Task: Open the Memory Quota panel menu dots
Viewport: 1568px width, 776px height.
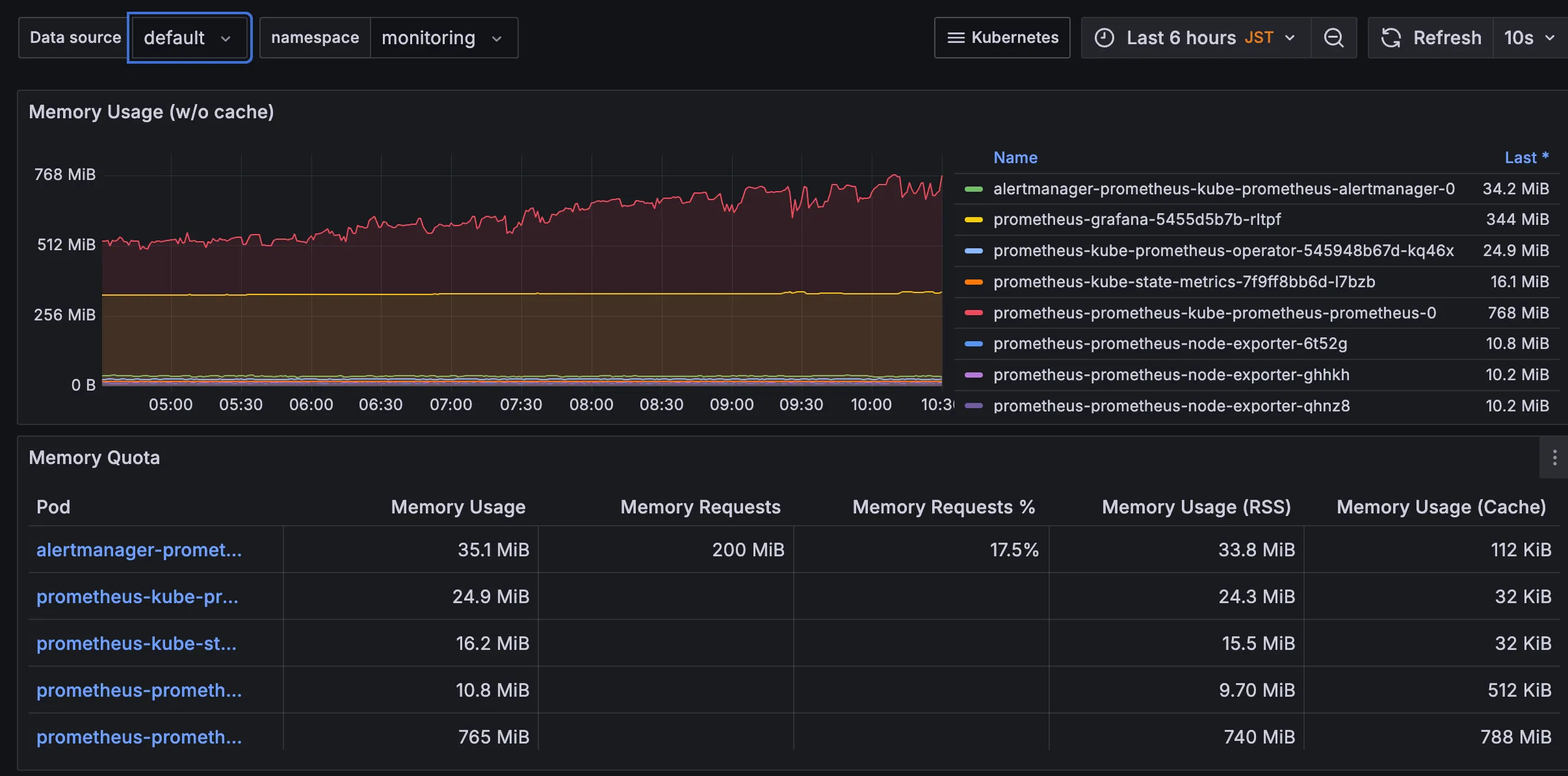Action: pos(1554,458)
